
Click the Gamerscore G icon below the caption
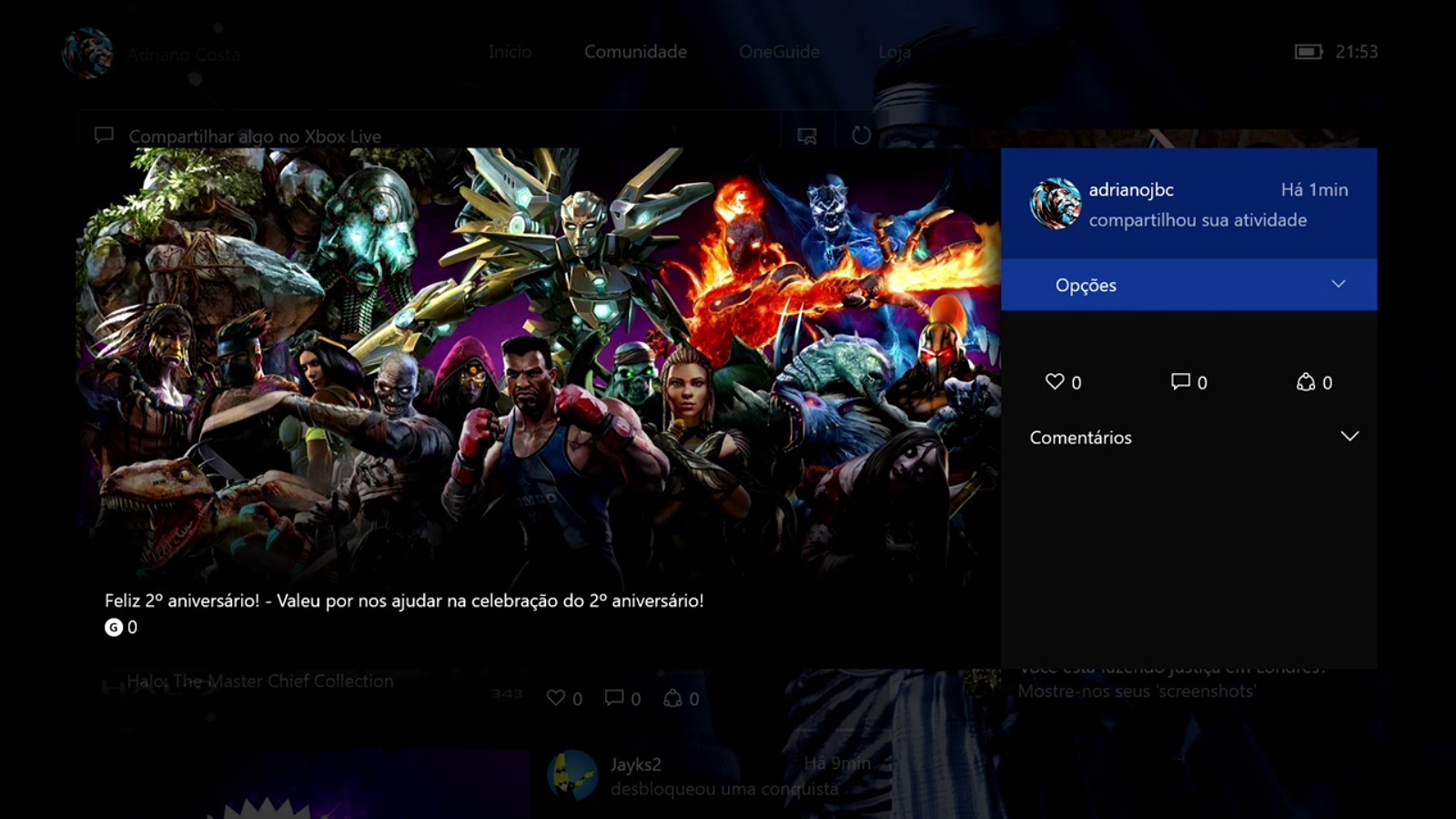coord(113,627)
